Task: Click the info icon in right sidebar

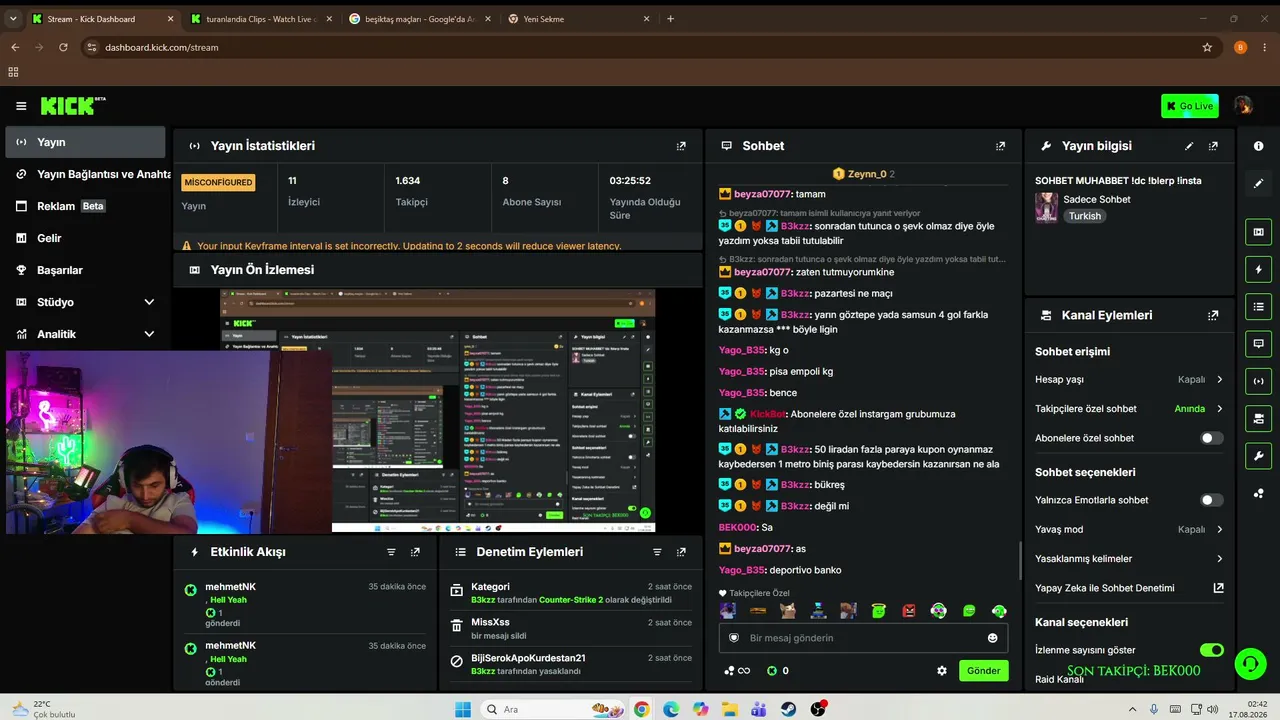Action: [x=1258, y=146]
